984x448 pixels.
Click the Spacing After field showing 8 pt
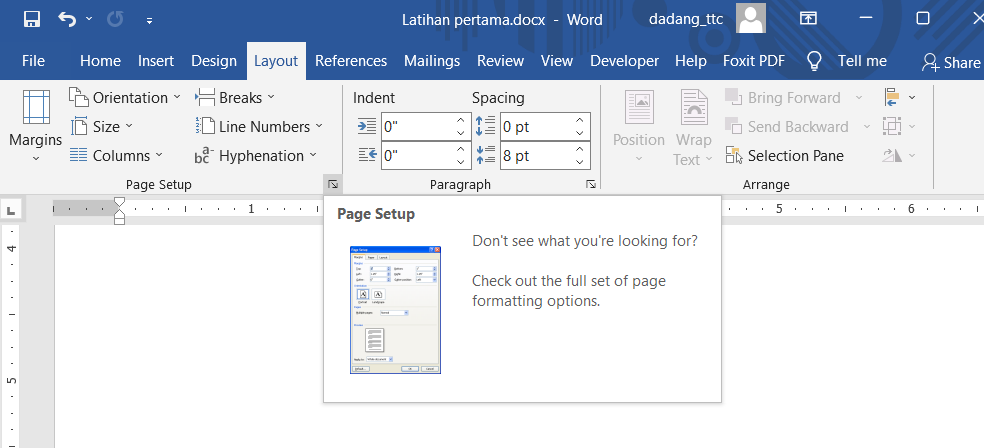click(x=535, y=156)
